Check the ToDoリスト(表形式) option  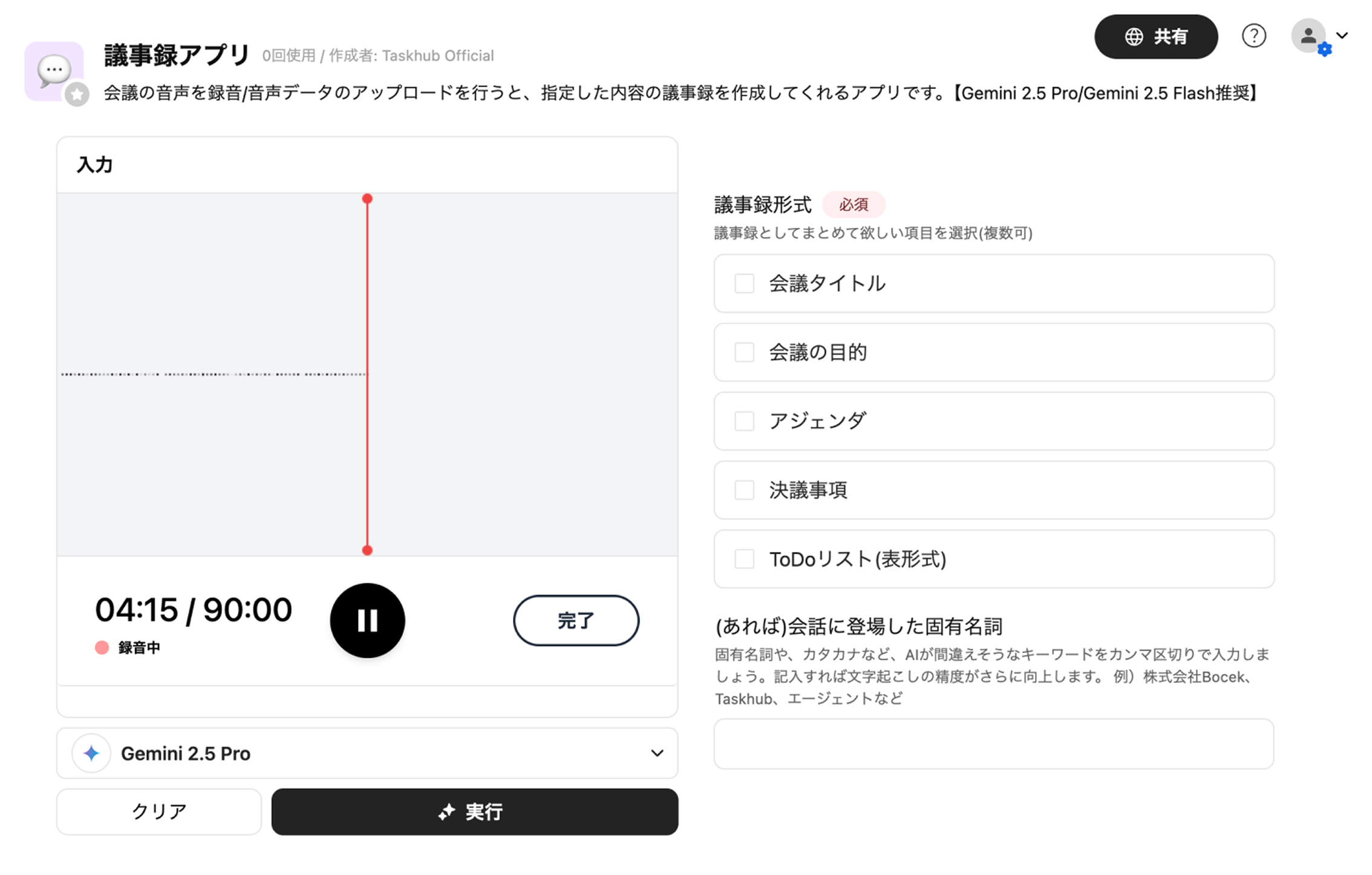(x=744, y=559)
